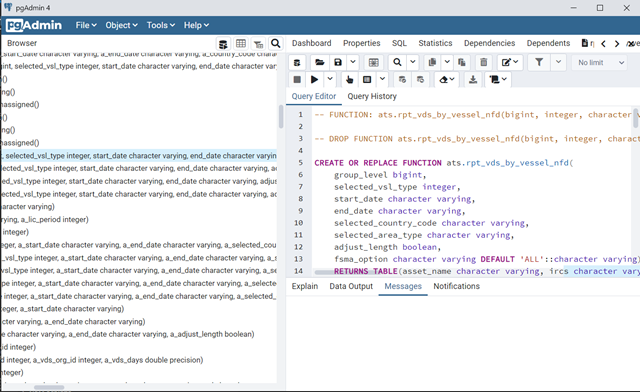Click the pgAdmin logo
This screenshot has width=640, height=392.
[x=34, y=25]
